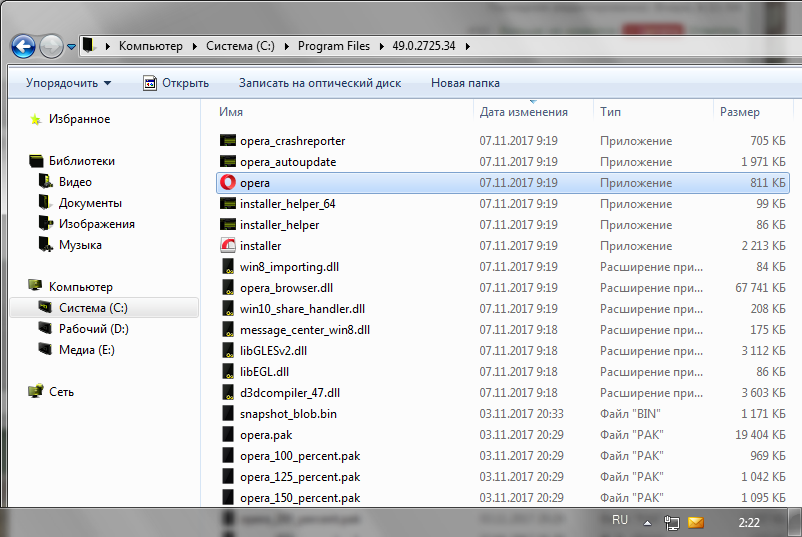Sort files by the Размер column
Viewport: 802px width, 537px height.
click(x=740, y=112)
